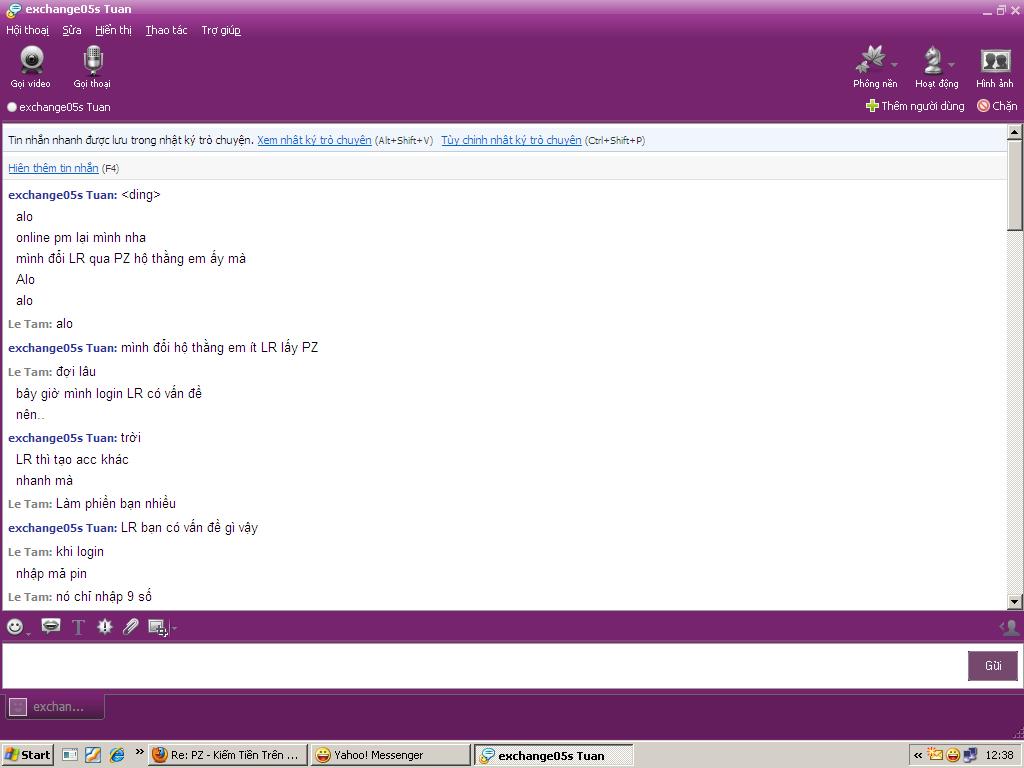
Task: Click the '<ding>' message text
Action: click(140, 195)
